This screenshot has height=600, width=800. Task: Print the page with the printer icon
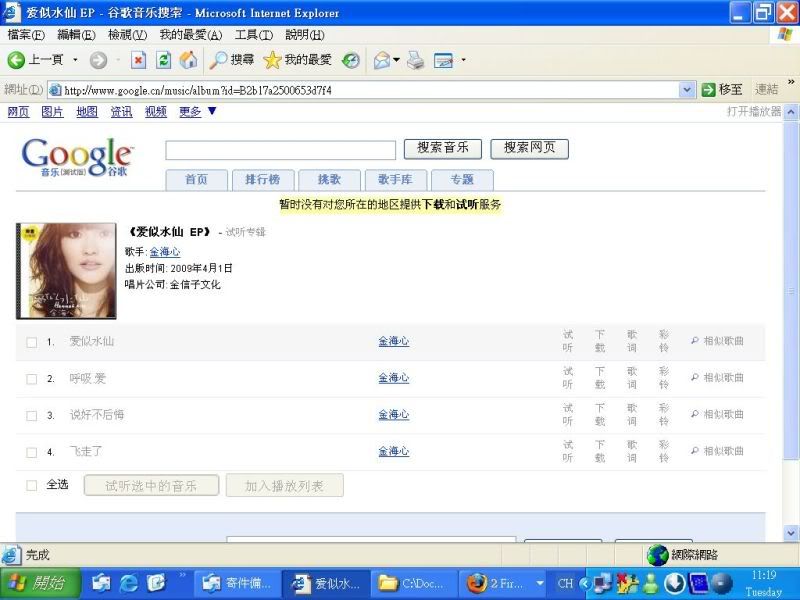pos(415,60)
